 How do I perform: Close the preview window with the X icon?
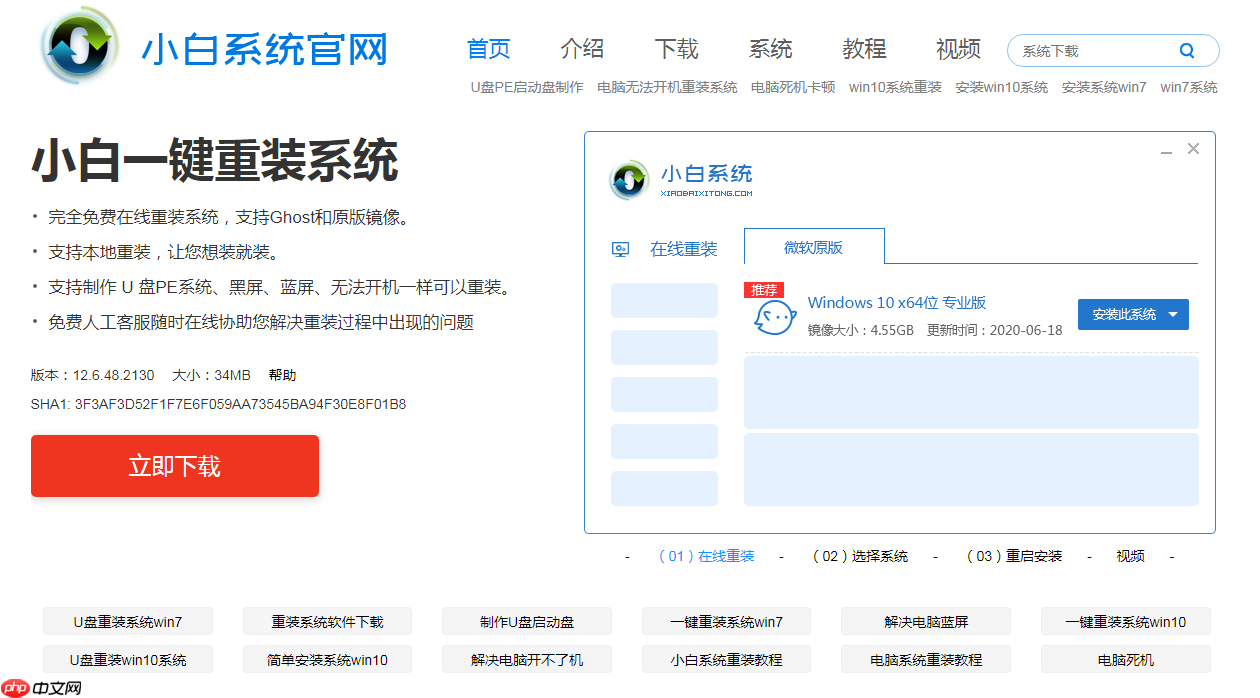coord(1193,149)
